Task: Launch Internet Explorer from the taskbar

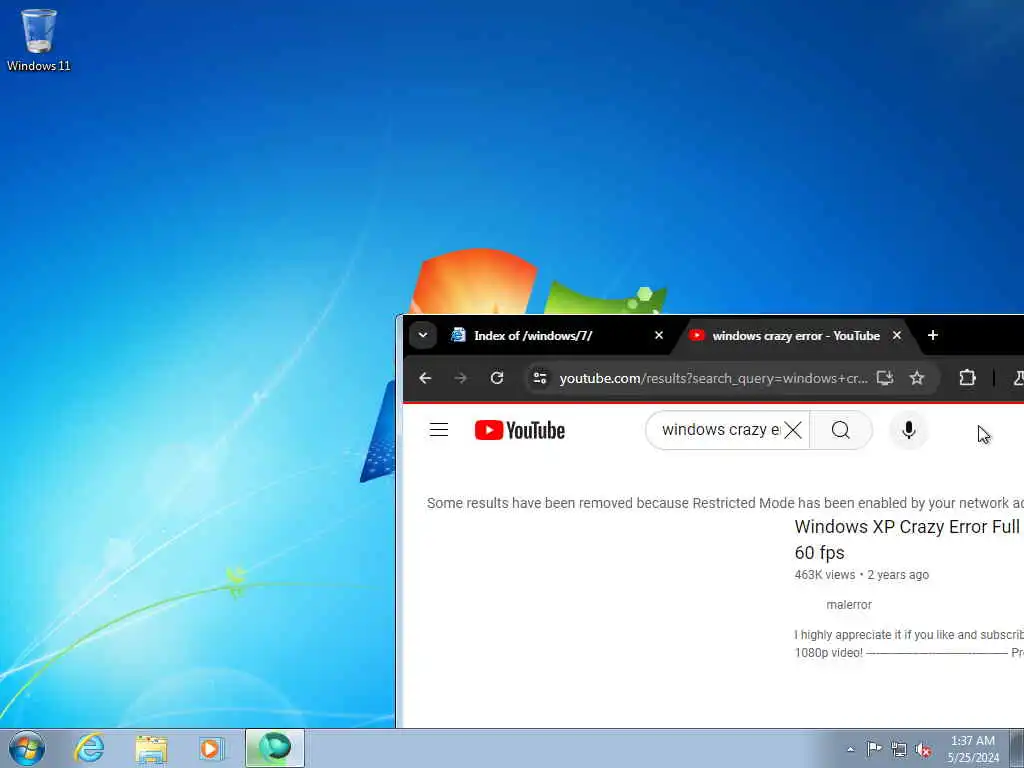Action: pyautogui.click(x=89, y=748)
